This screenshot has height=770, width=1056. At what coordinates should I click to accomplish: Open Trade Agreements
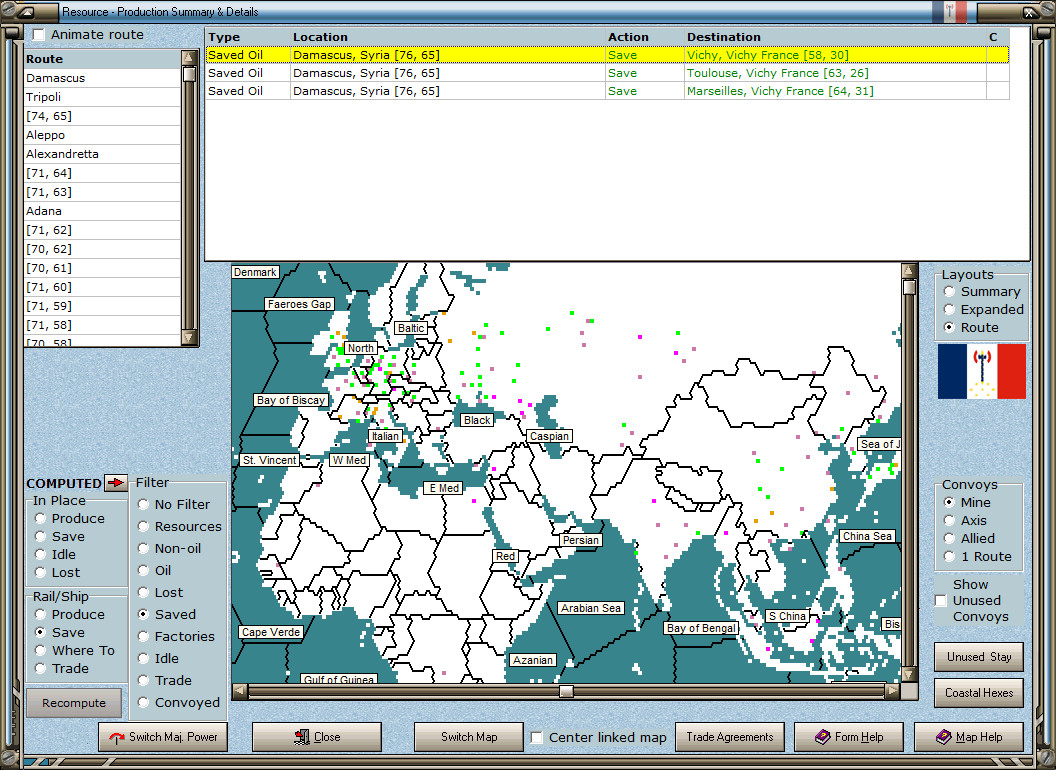(x=729, y=737)
